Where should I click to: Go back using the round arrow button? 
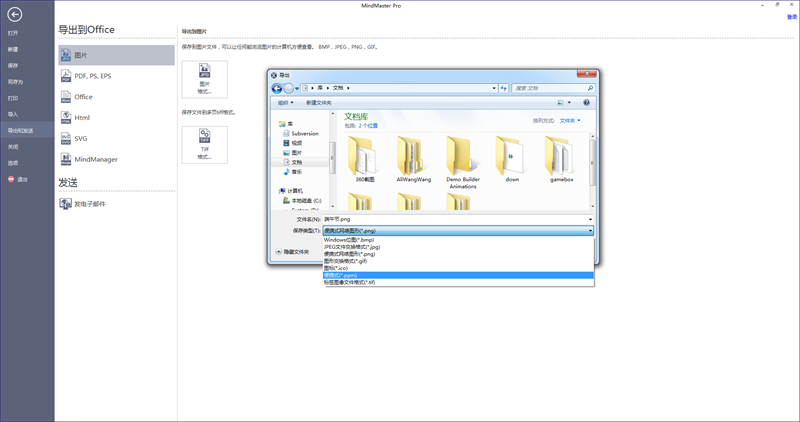click(x=15, y=14)
